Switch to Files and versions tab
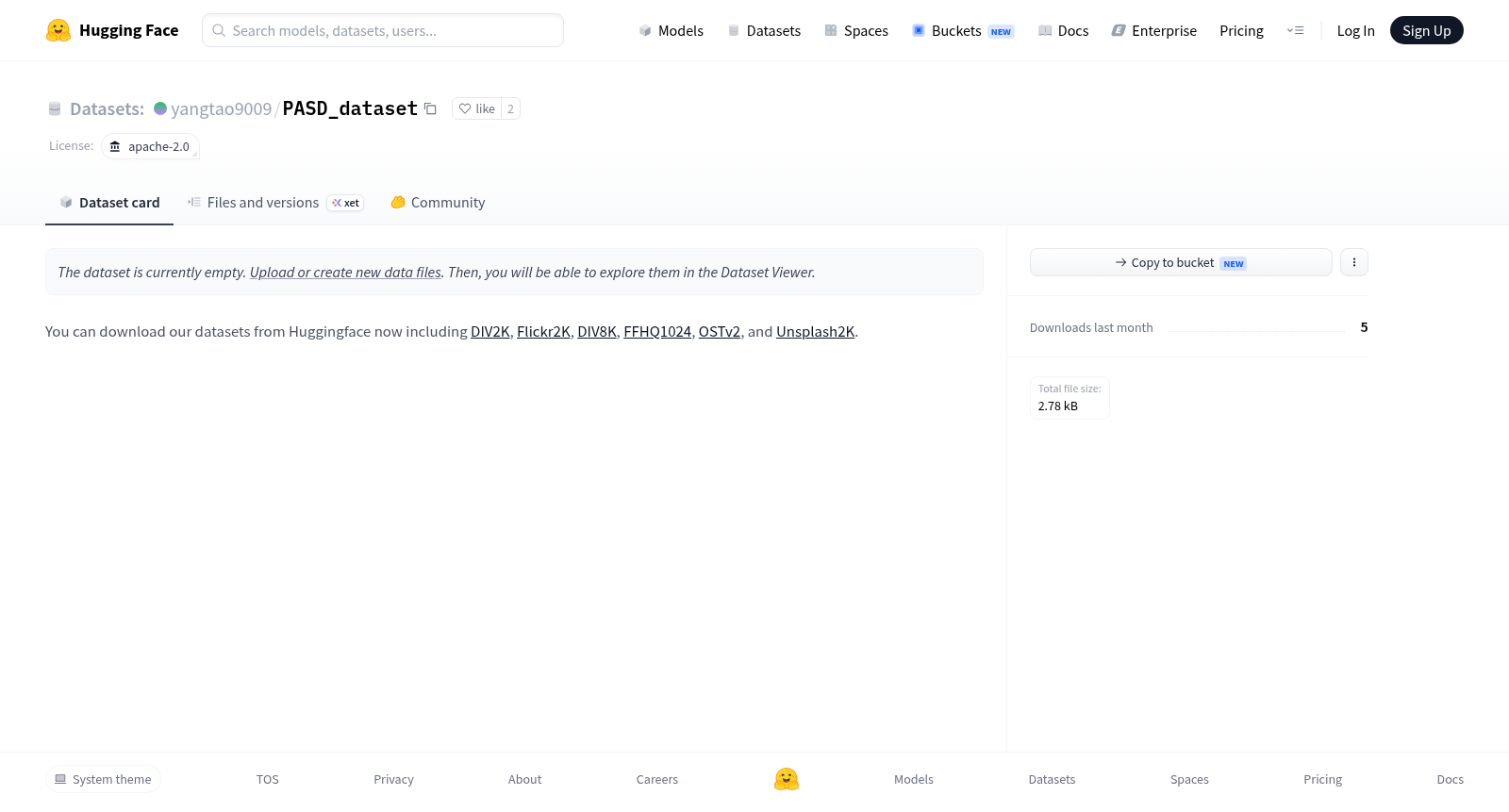Viewport: 1509px width, 812px height. pyautogui.click(x=275, y=202)
